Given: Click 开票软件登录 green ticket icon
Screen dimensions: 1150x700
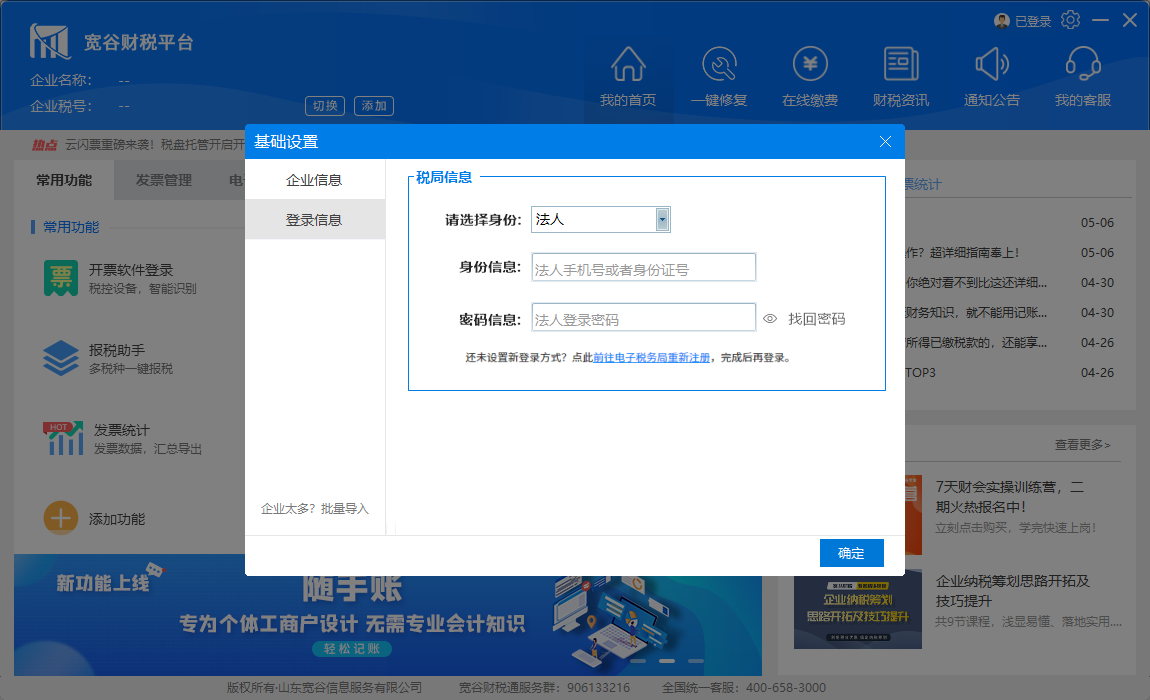Looking at the screenshot, I should tap(61, 278).
